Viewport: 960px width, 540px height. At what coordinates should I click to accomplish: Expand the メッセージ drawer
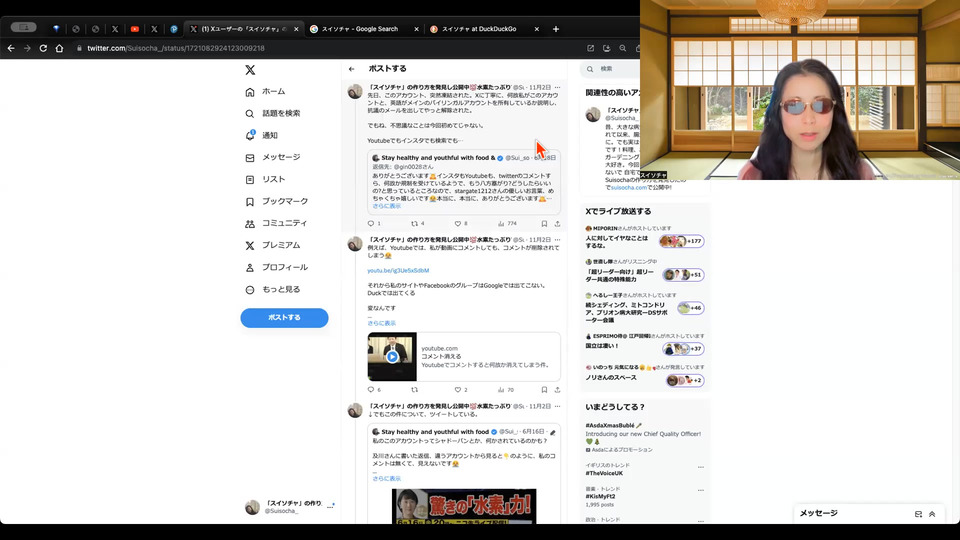(x=932, y=514)
